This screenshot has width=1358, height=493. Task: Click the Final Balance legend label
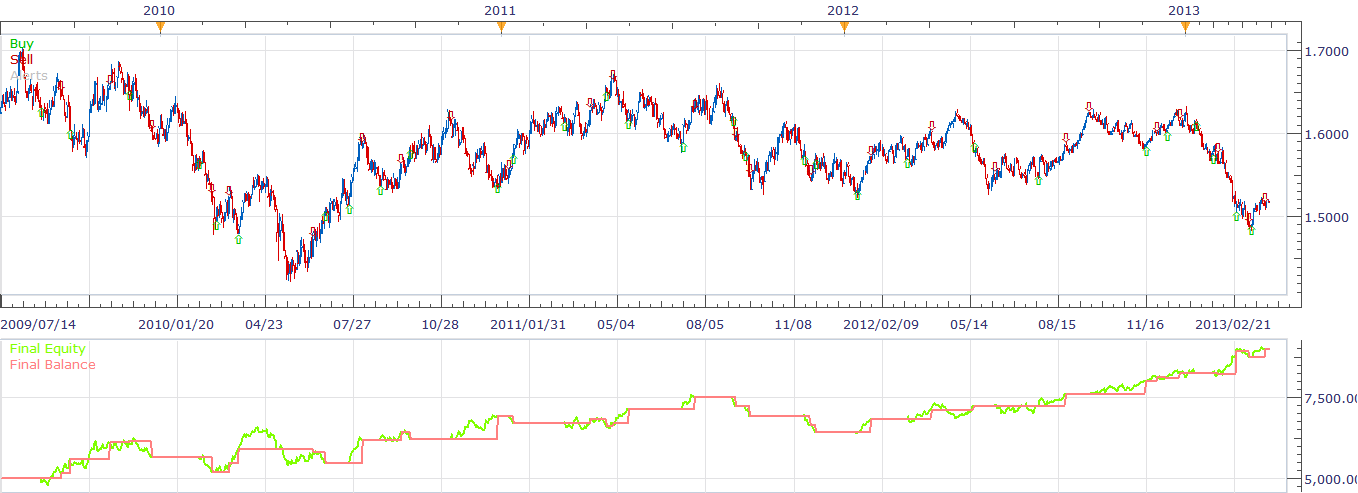52,365
